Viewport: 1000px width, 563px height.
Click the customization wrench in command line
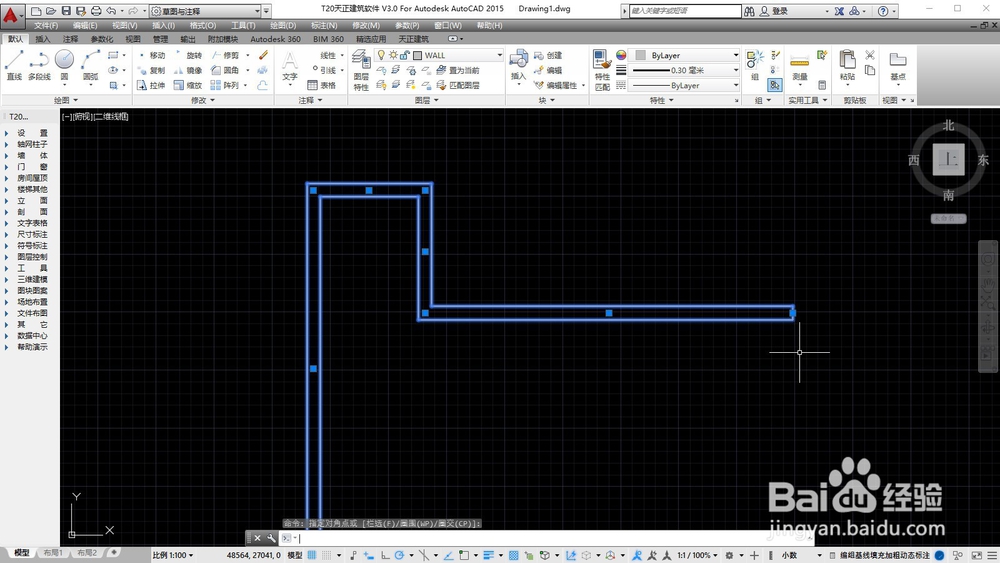click(x=272, y=538)
